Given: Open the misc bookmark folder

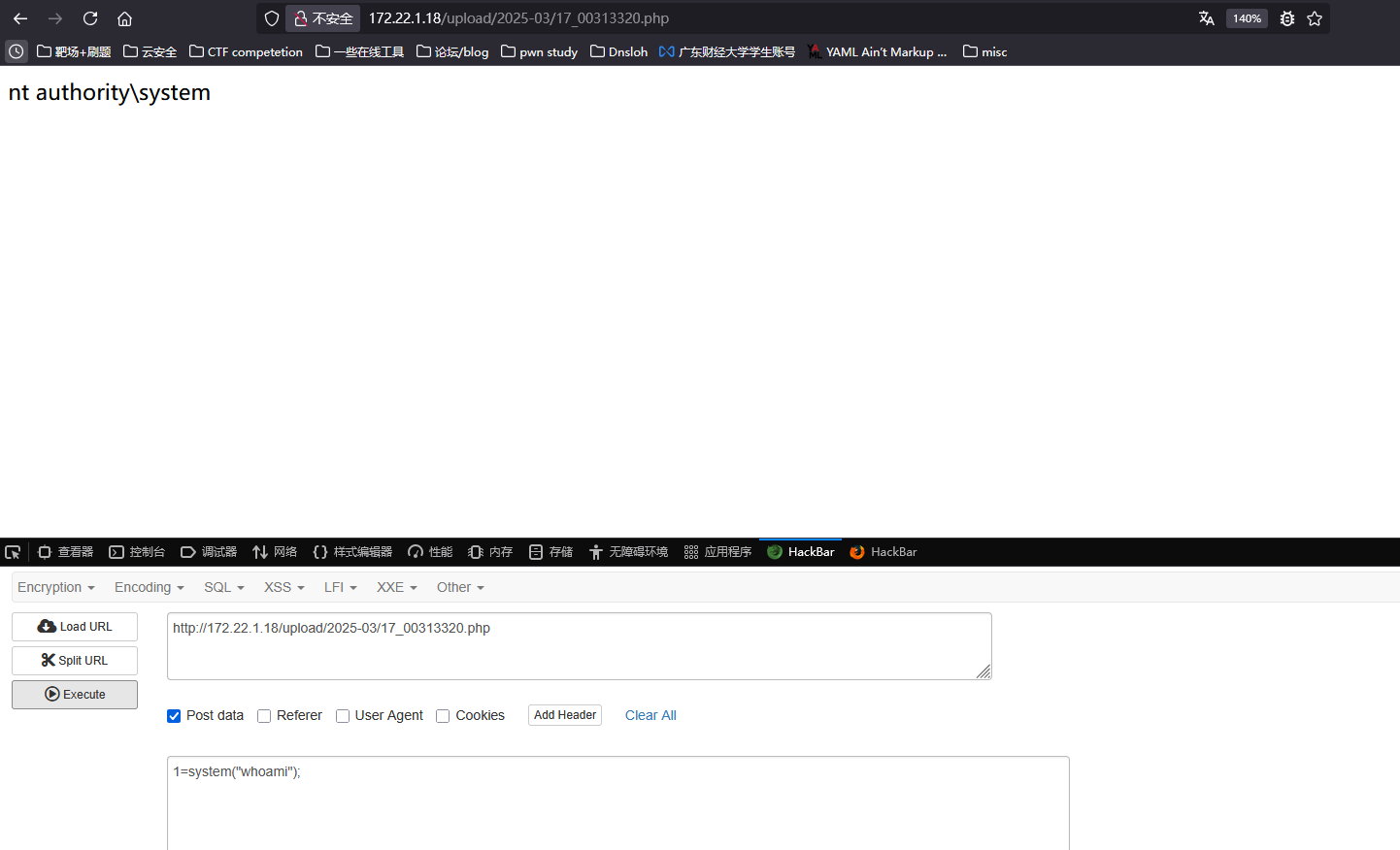Looking at the screenshot, I should (984, 51).
